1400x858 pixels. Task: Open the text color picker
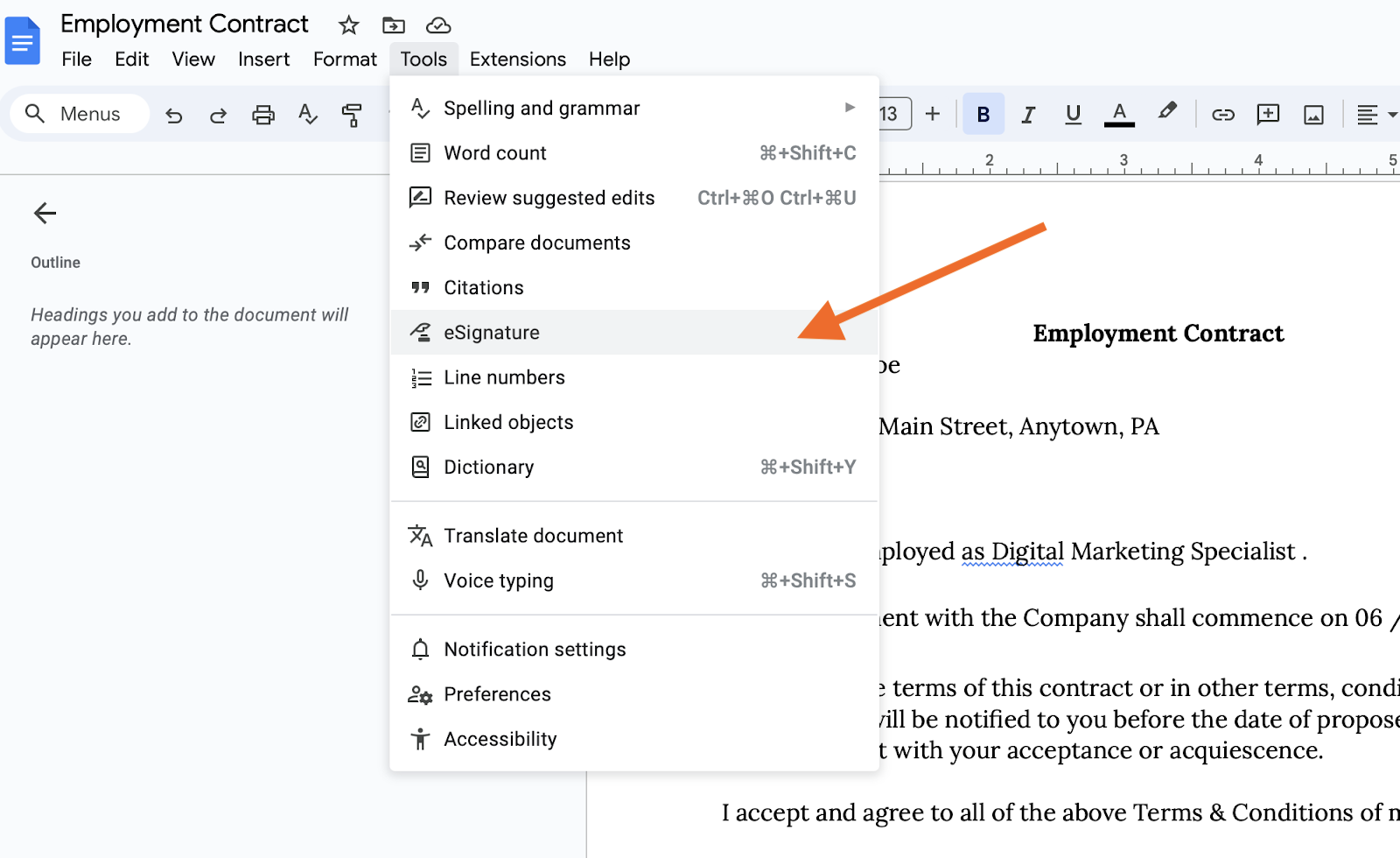tap(1119, 115)
